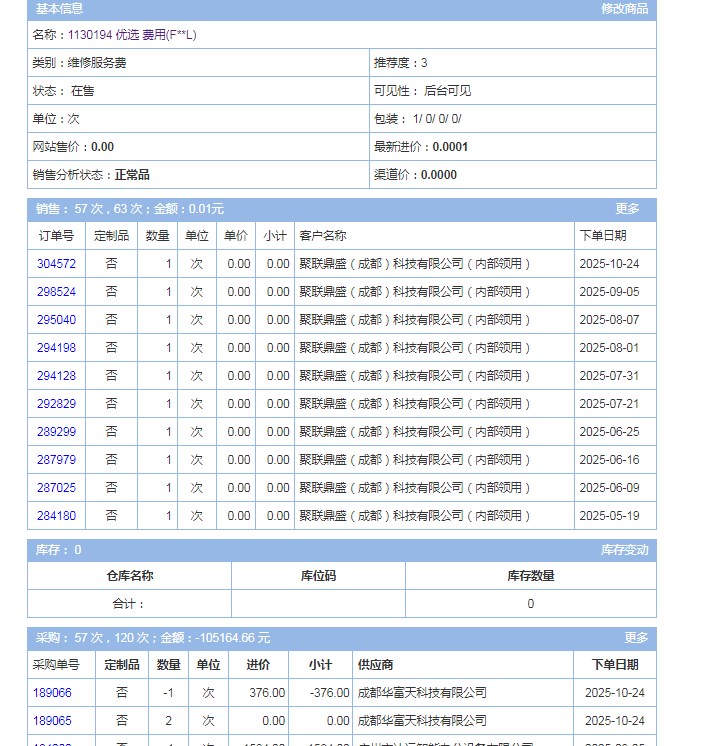Open purchase order 189066
The image size is (705, 746).
pos(52,692)
